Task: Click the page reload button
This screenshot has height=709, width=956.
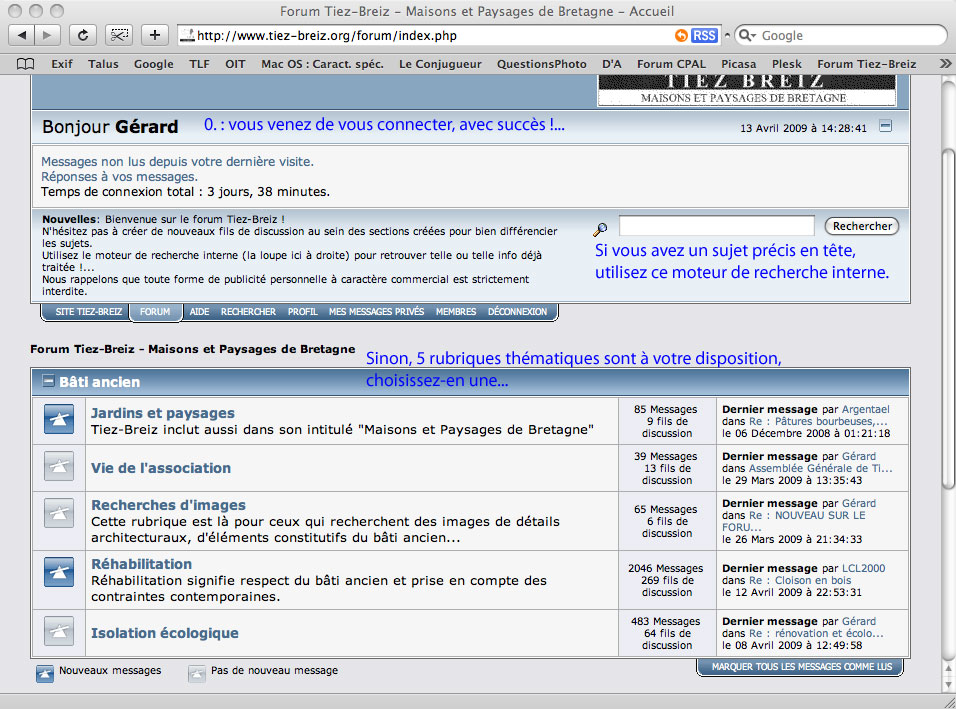Action: click(x=83, y=35)
